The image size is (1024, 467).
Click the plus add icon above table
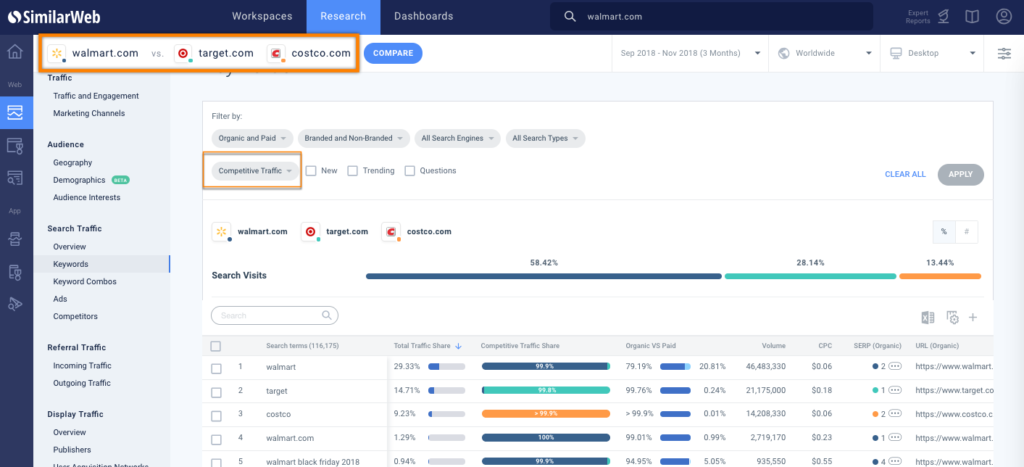pyautogui.click(x=972, y=317)
